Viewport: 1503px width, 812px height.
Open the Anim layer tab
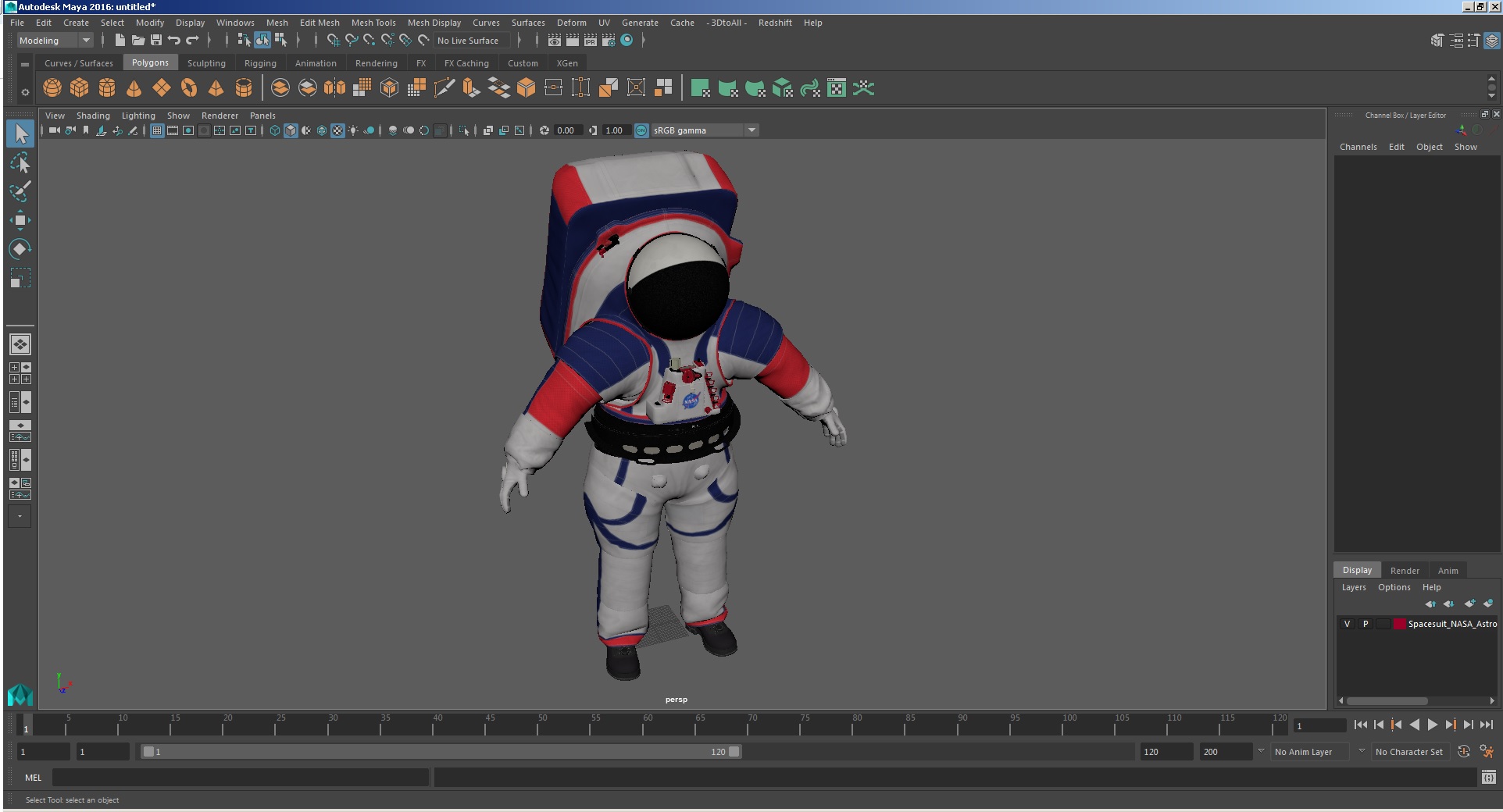click(1448, 571)
